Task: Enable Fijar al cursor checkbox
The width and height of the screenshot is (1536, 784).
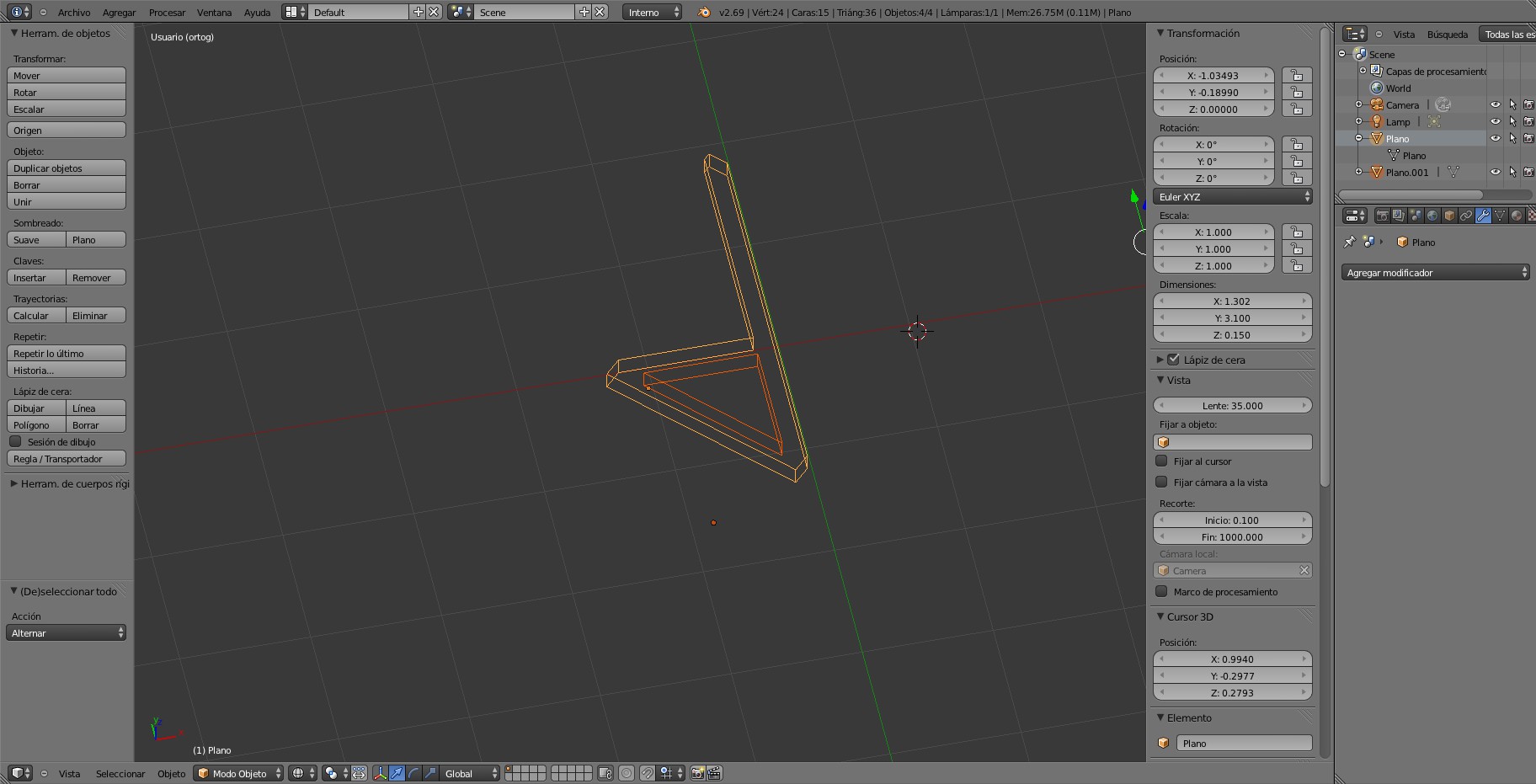Action: tap(1161, 461)
